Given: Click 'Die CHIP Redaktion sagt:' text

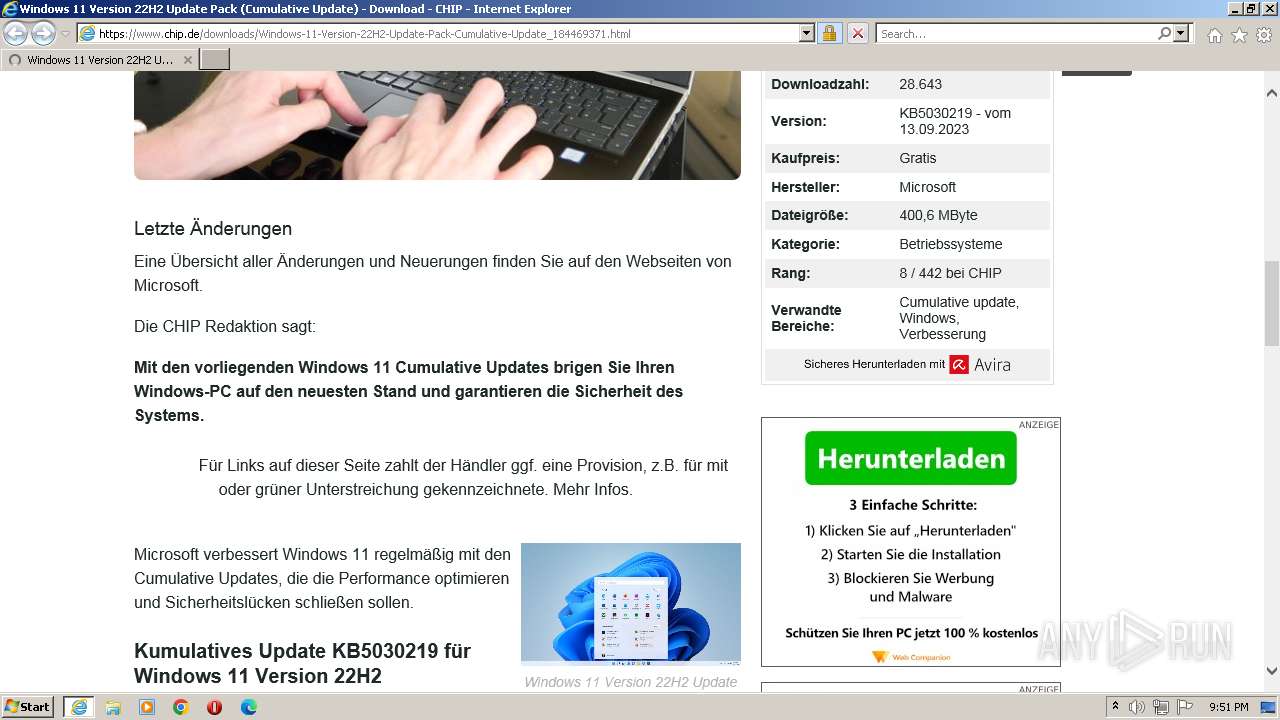Looking at the screenshot, I should [x=225, y=326].
